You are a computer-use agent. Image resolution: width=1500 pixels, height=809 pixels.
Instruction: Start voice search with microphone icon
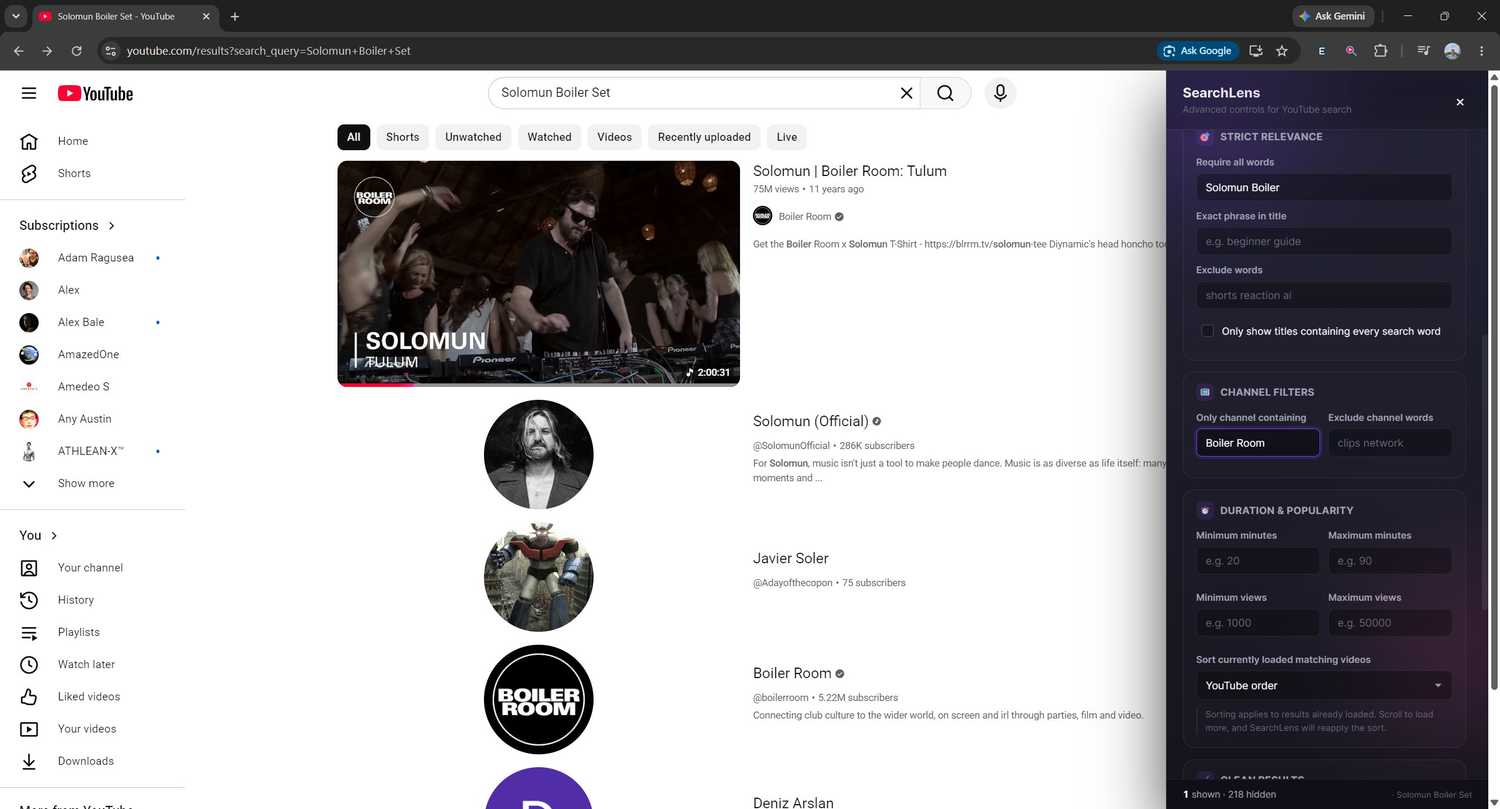[x=1000, y=93]
